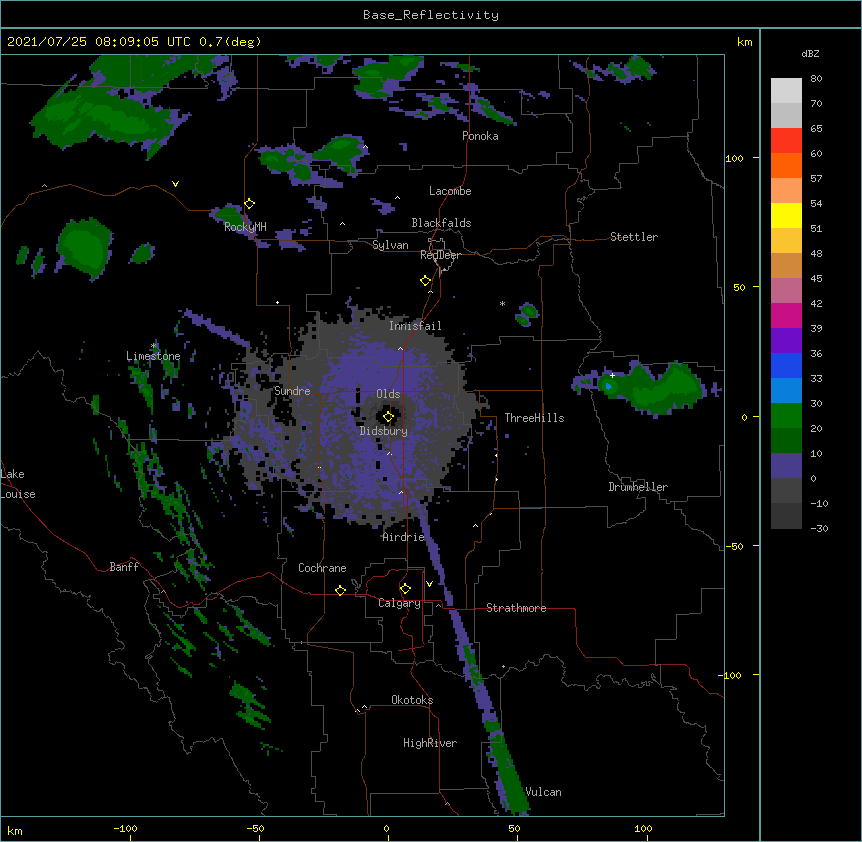Viewport: 862px width, 842px height.
Task: Pick the blue 33-36 dBZ legend color
Action: [786, 365]
